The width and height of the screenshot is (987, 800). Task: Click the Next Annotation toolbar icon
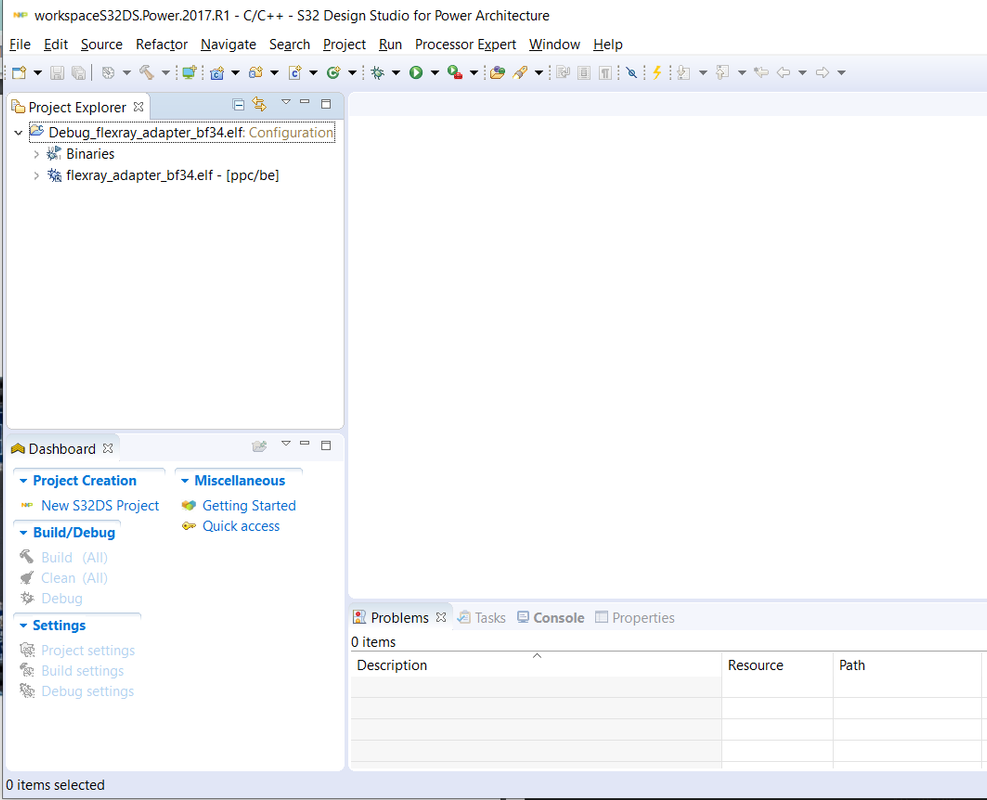click(x=684, y=72)
